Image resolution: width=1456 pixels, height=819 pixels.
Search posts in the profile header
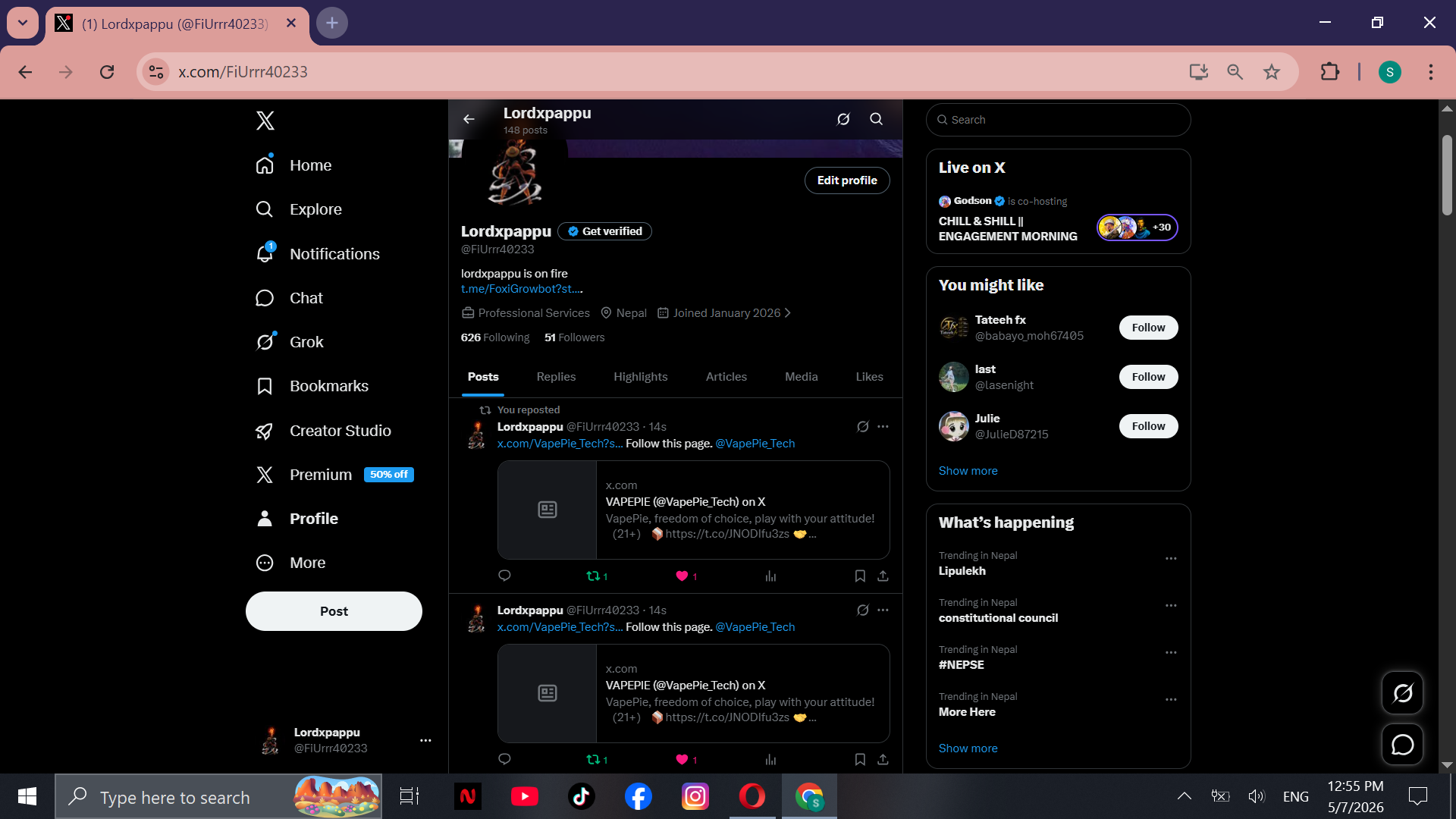876,119
